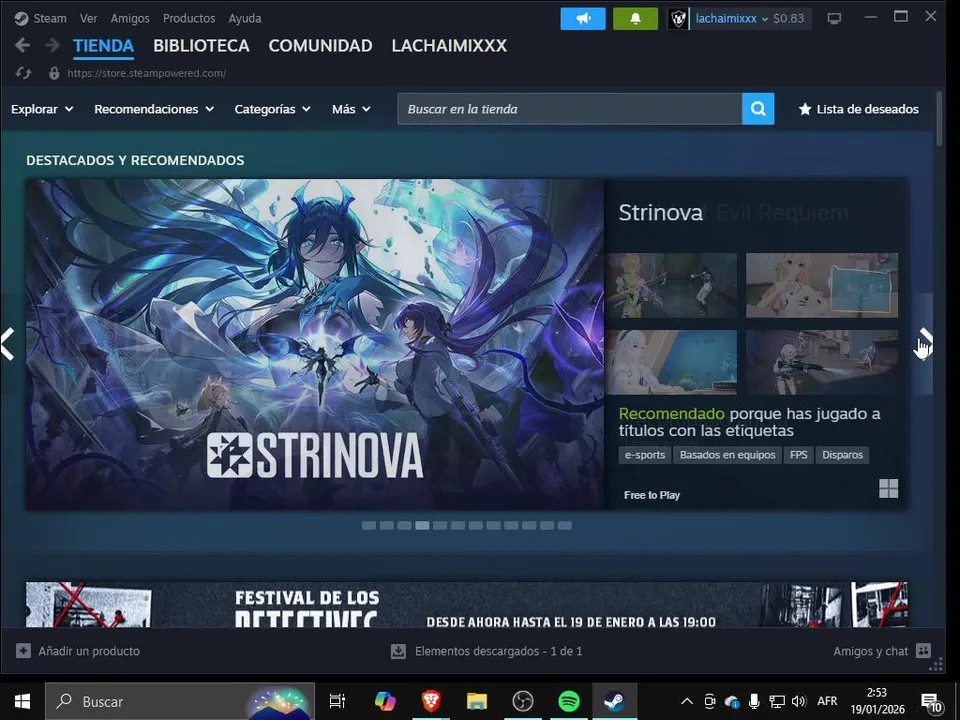Open the LACHAIMIXXX profile tab
The width and height of the screenshot is (960, 720).
(x=449, y=46)
